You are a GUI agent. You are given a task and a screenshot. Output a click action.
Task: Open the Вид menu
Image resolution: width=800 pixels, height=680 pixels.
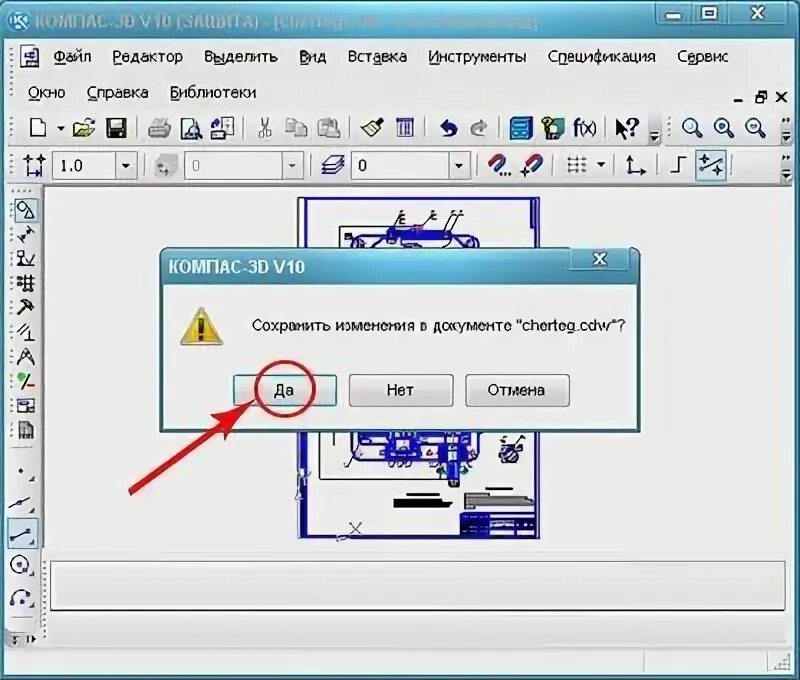point(313,57)
